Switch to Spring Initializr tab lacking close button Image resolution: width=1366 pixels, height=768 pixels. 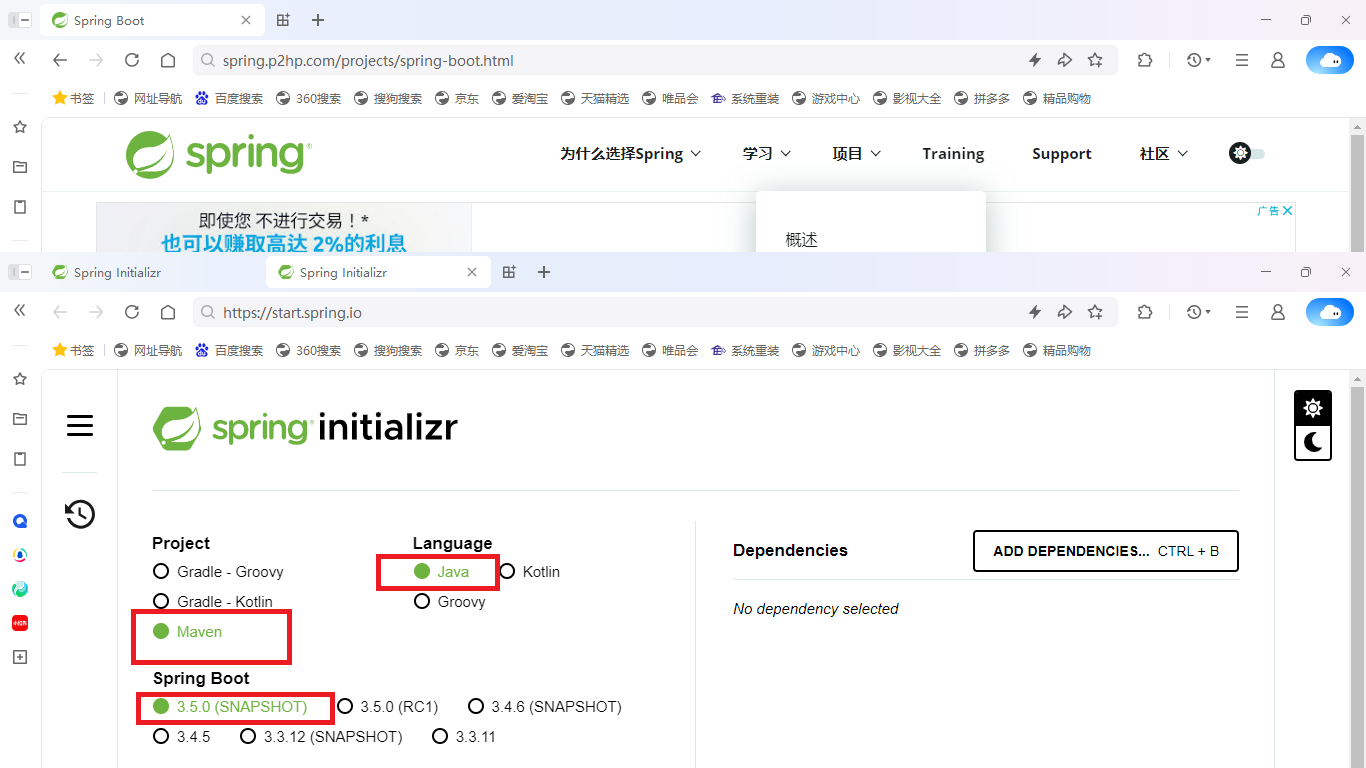pos(153,272)
